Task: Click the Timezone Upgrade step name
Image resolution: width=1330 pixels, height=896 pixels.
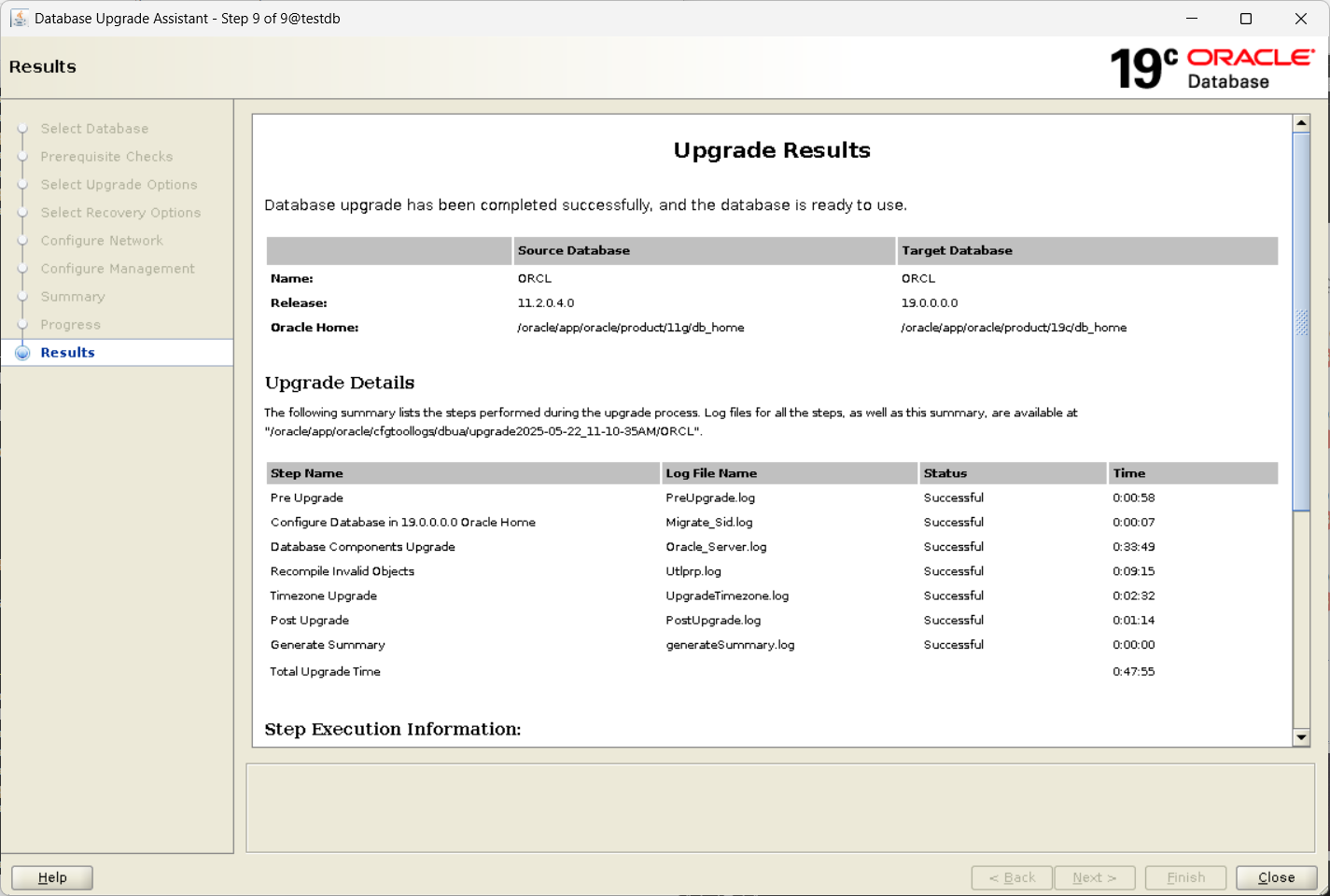Action: pyautogui.click(x=324, y=595)
